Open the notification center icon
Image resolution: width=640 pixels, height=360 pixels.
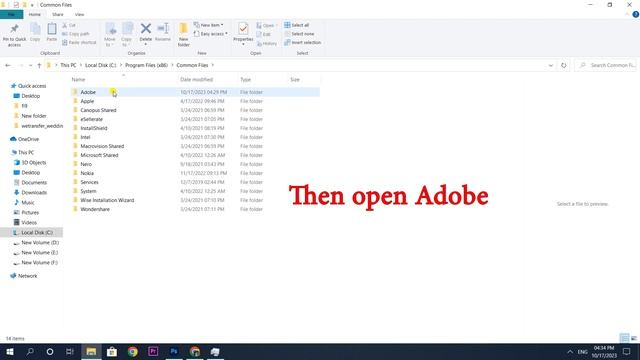627,351
